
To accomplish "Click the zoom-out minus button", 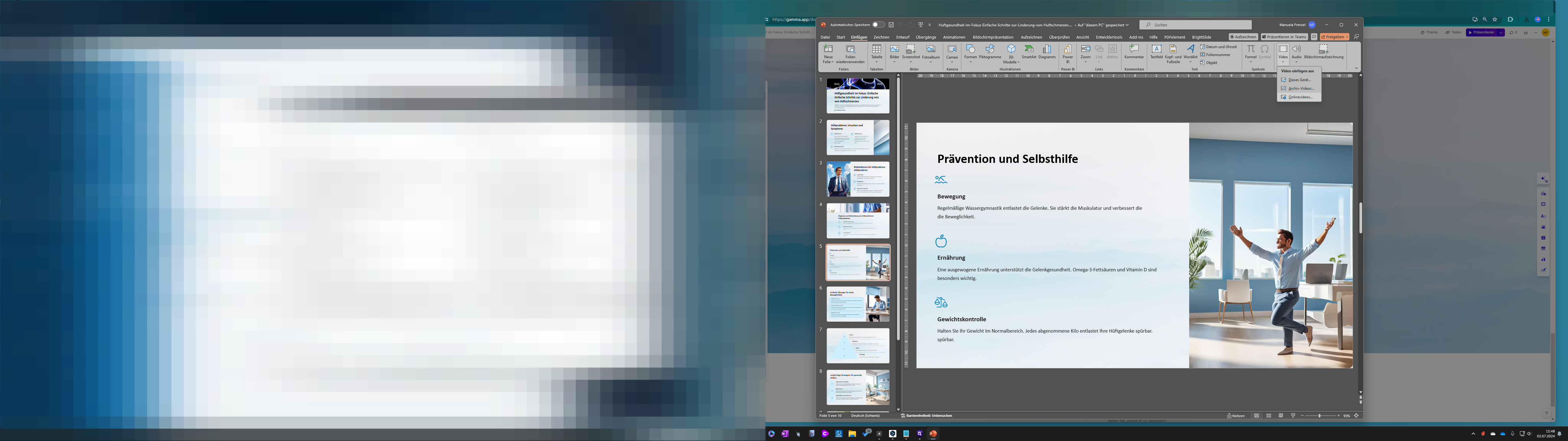I will pyautogui.click(x=1302, y=415).
